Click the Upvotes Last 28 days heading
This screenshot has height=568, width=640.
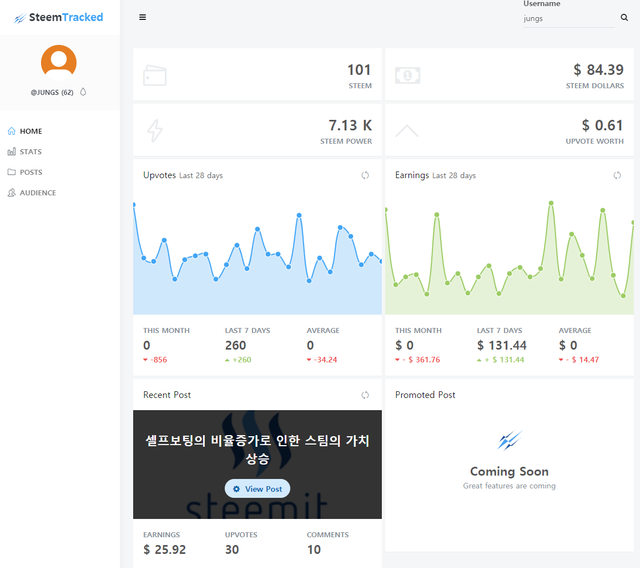pos(183,175)
